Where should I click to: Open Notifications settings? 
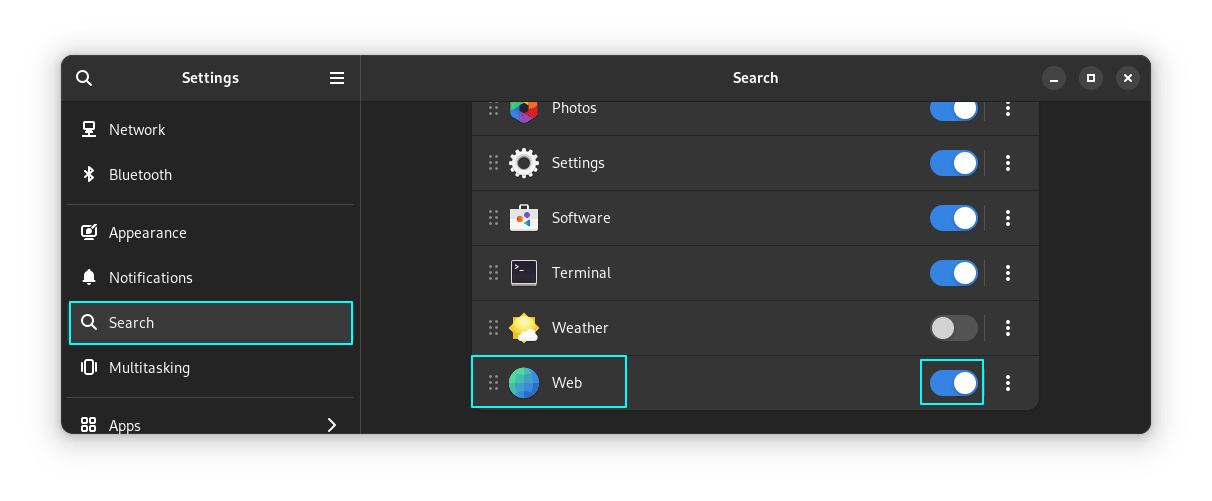pos(150,278)
